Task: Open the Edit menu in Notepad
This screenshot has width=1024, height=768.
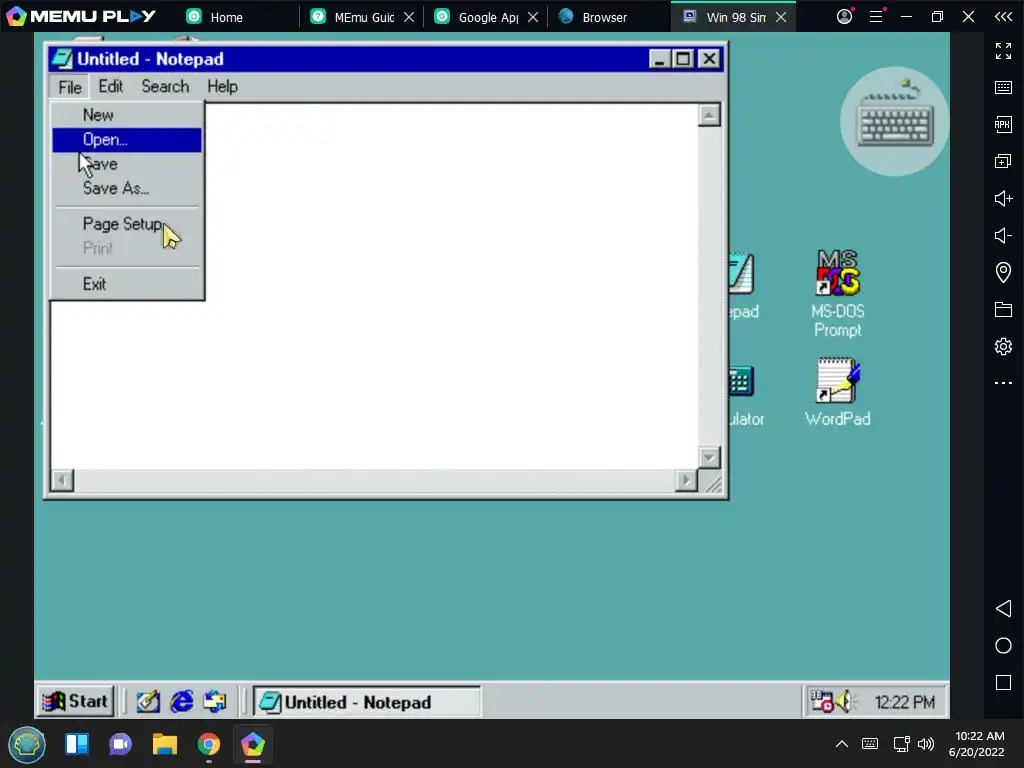Action: coord(110,86)
